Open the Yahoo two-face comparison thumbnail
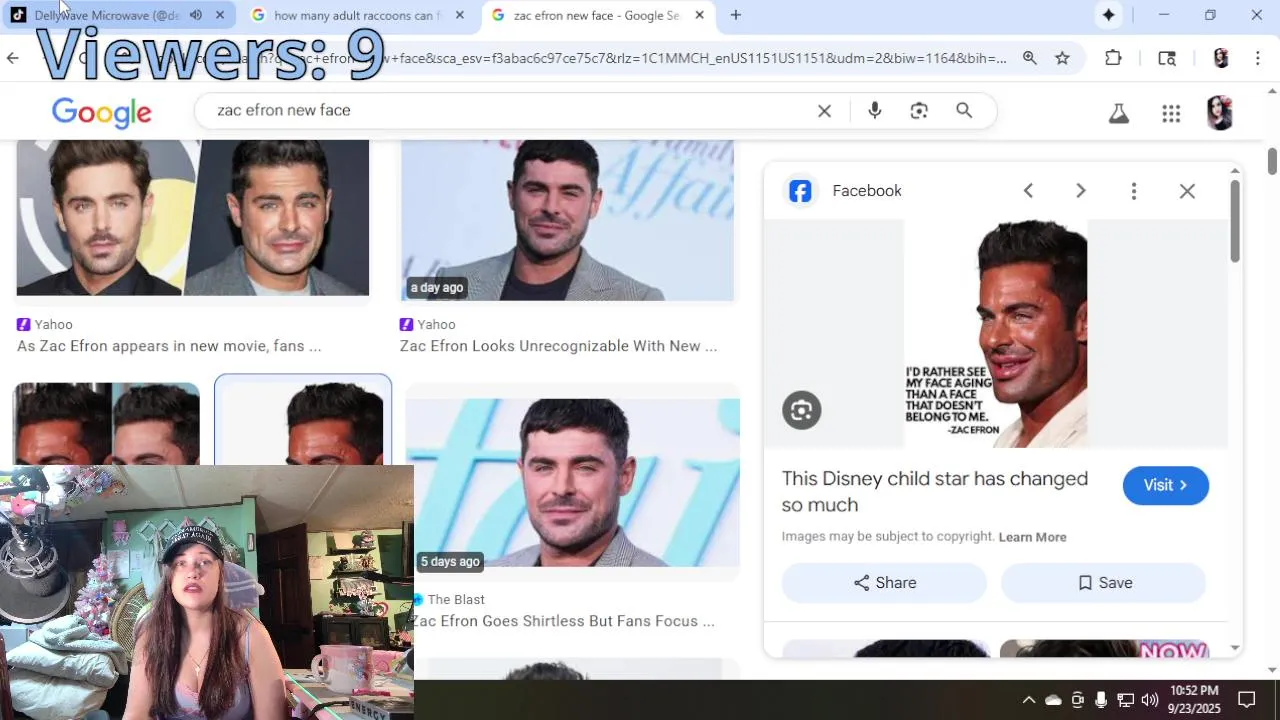Viewport: 1280px width, 720px height. click(193, 218)
